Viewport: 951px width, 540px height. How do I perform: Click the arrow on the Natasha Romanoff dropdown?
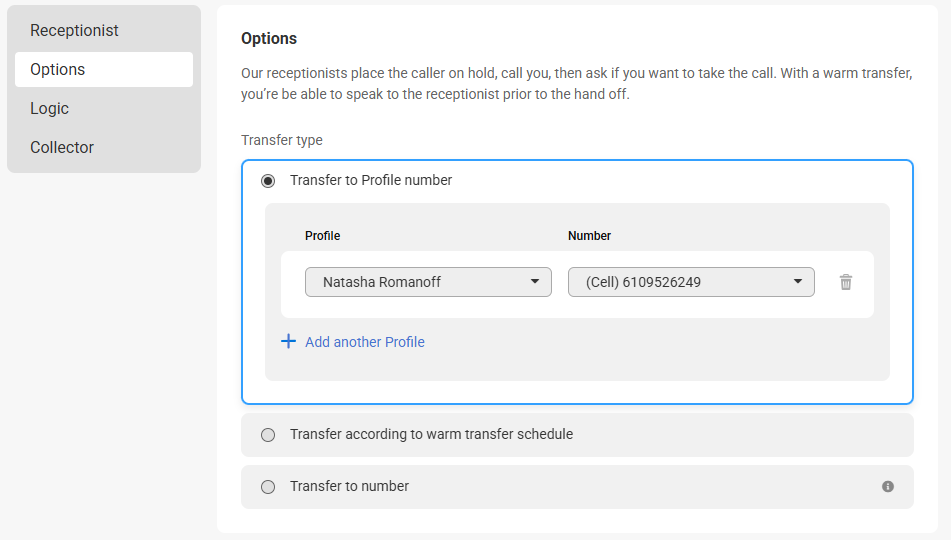click(534, 282)
